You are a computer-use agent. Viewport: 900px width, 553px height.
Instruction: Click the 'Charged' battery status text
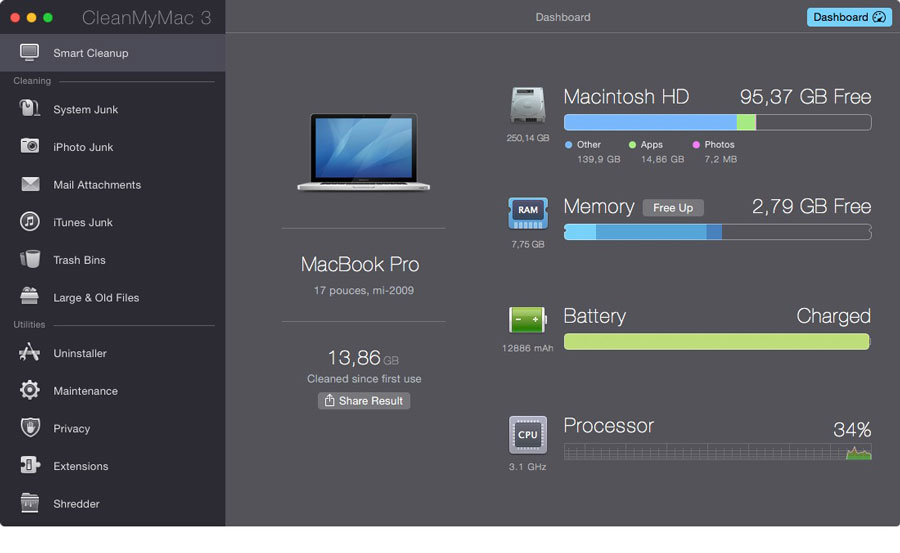click(x=833, y=316)
